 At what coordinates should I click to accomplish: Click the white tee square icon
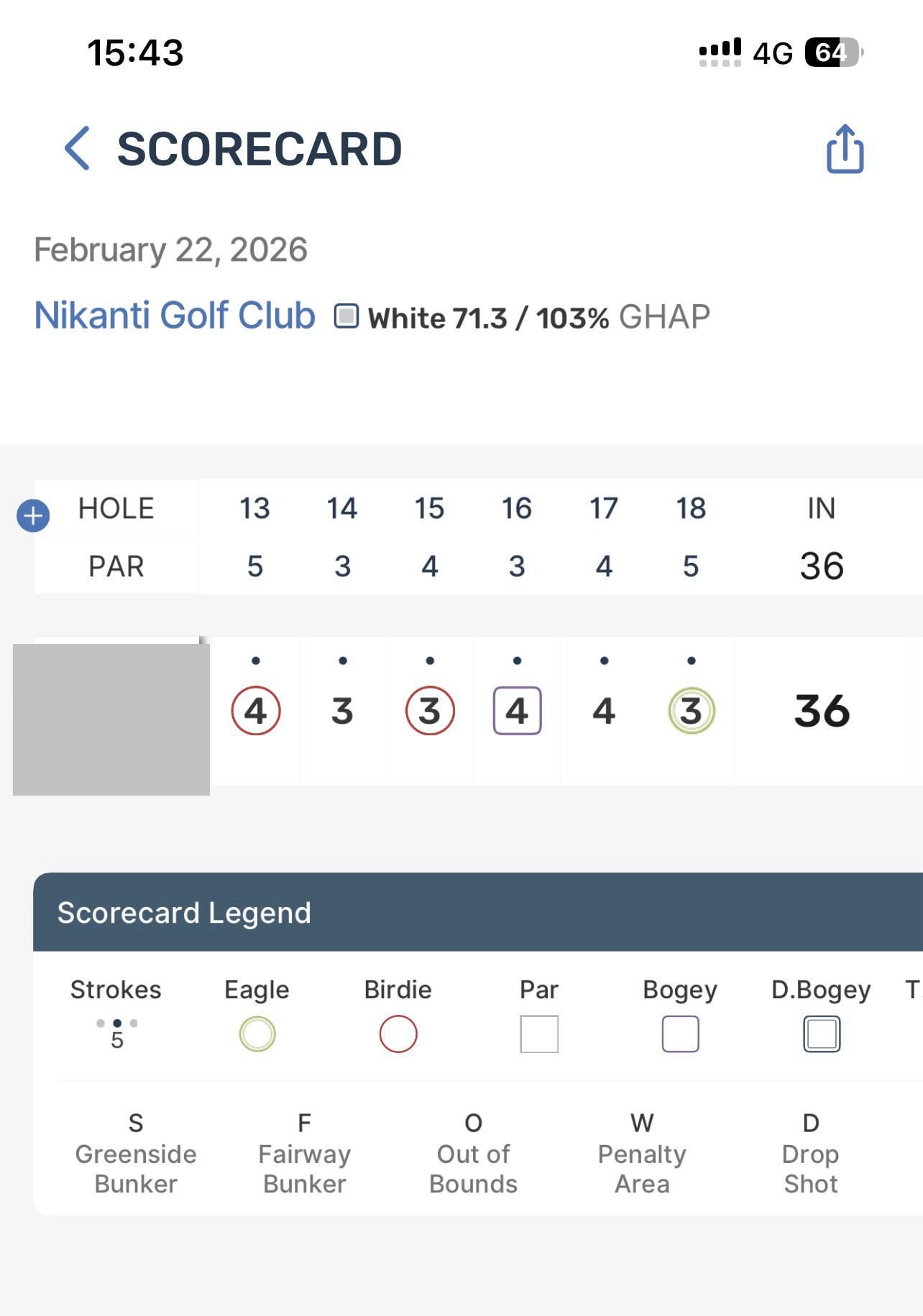[x=346, y=316]
